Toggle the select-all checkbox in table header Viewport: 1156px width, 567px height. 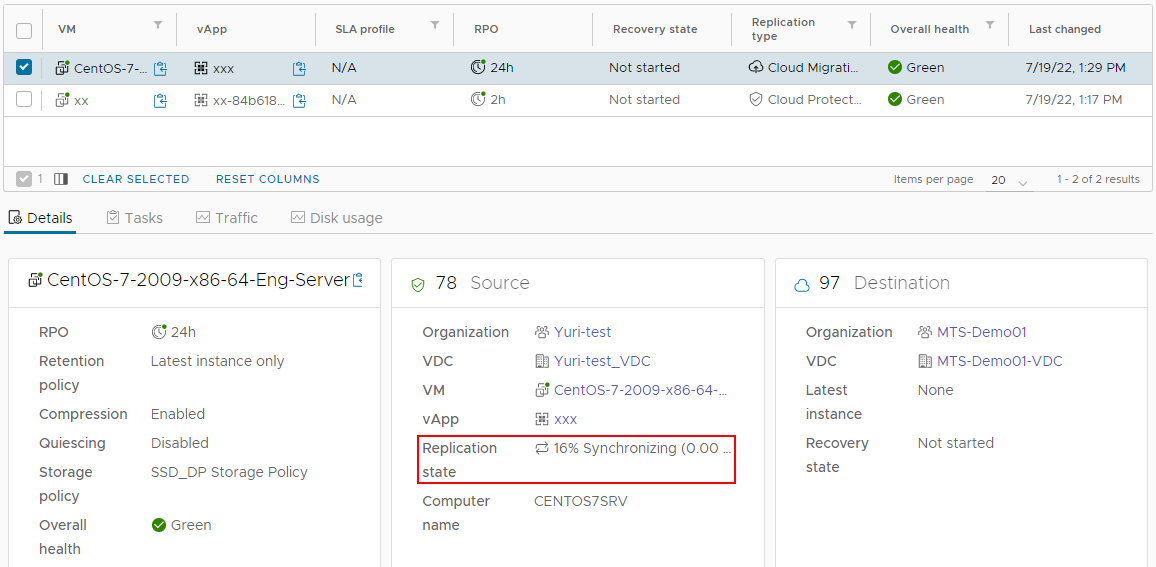pos(24,30)
